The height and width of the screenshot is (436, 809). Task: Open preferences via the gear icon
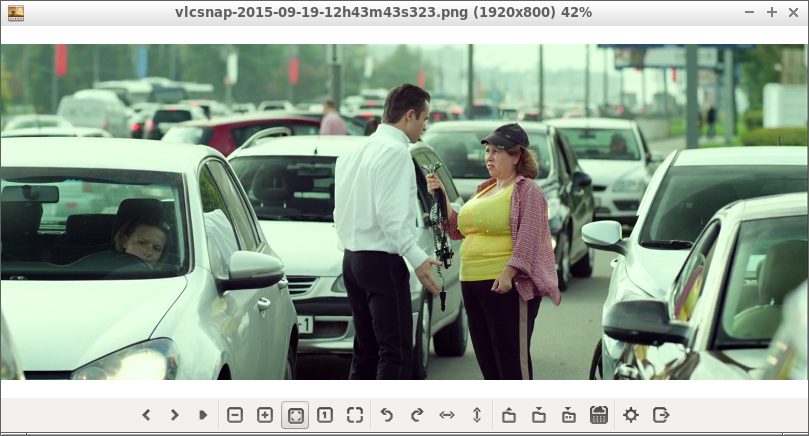pyautogui.click(x=631, y=415)
